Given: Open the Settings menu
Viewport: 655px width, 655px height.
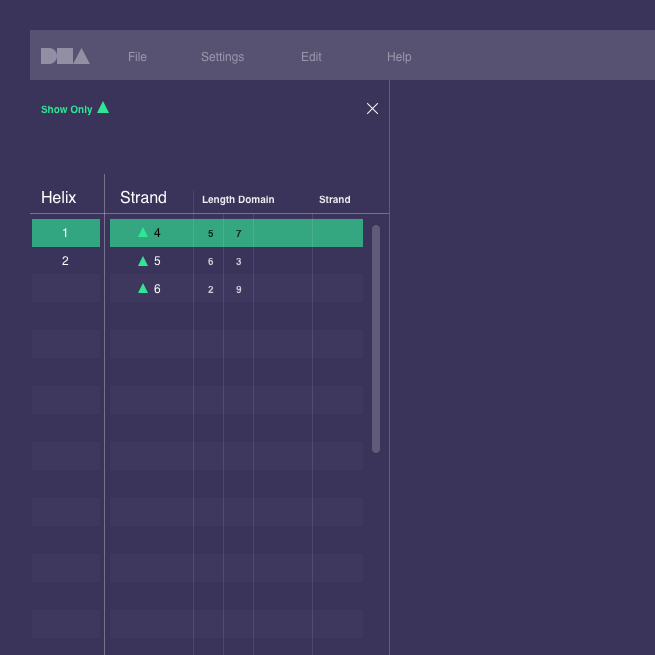Looking at the screenshot, I should (x=222, y=57).
